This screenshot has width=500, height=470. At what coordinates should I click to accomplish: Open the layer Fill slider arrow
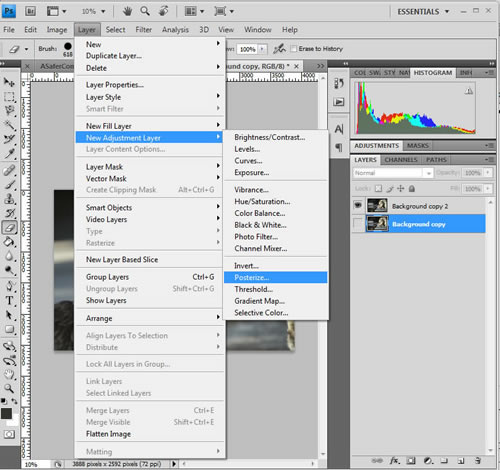(x=488, y=189)
